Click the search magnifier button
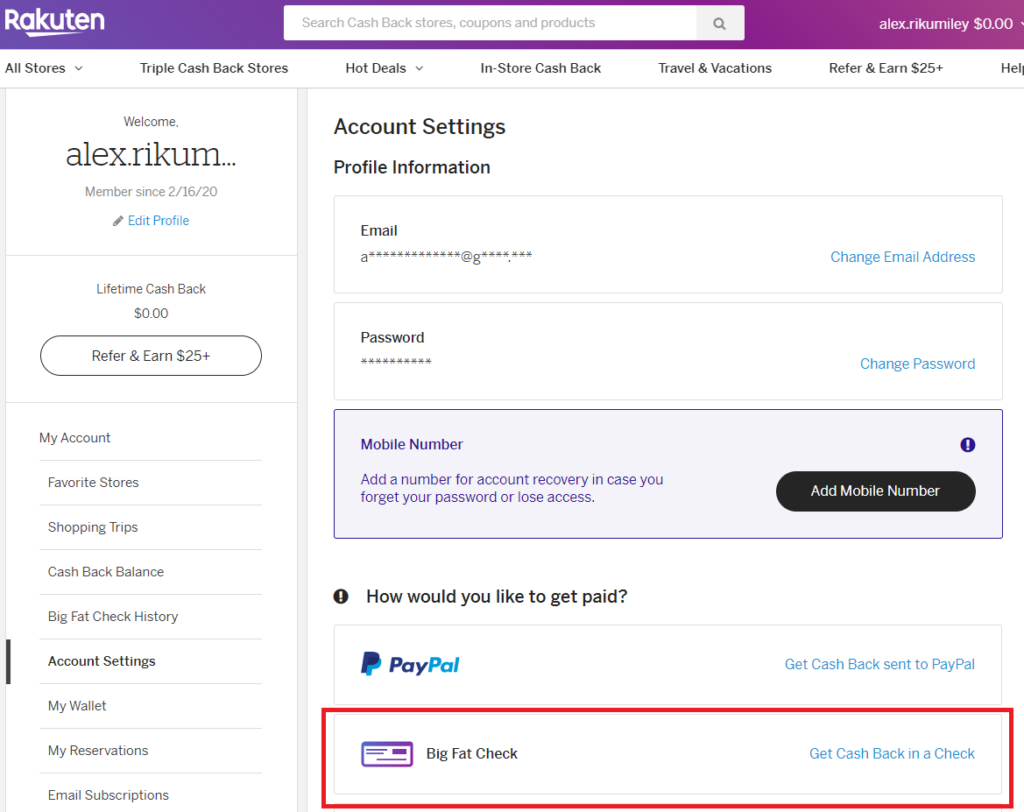Screen dimensions: 1024x812 click(720, 24)
